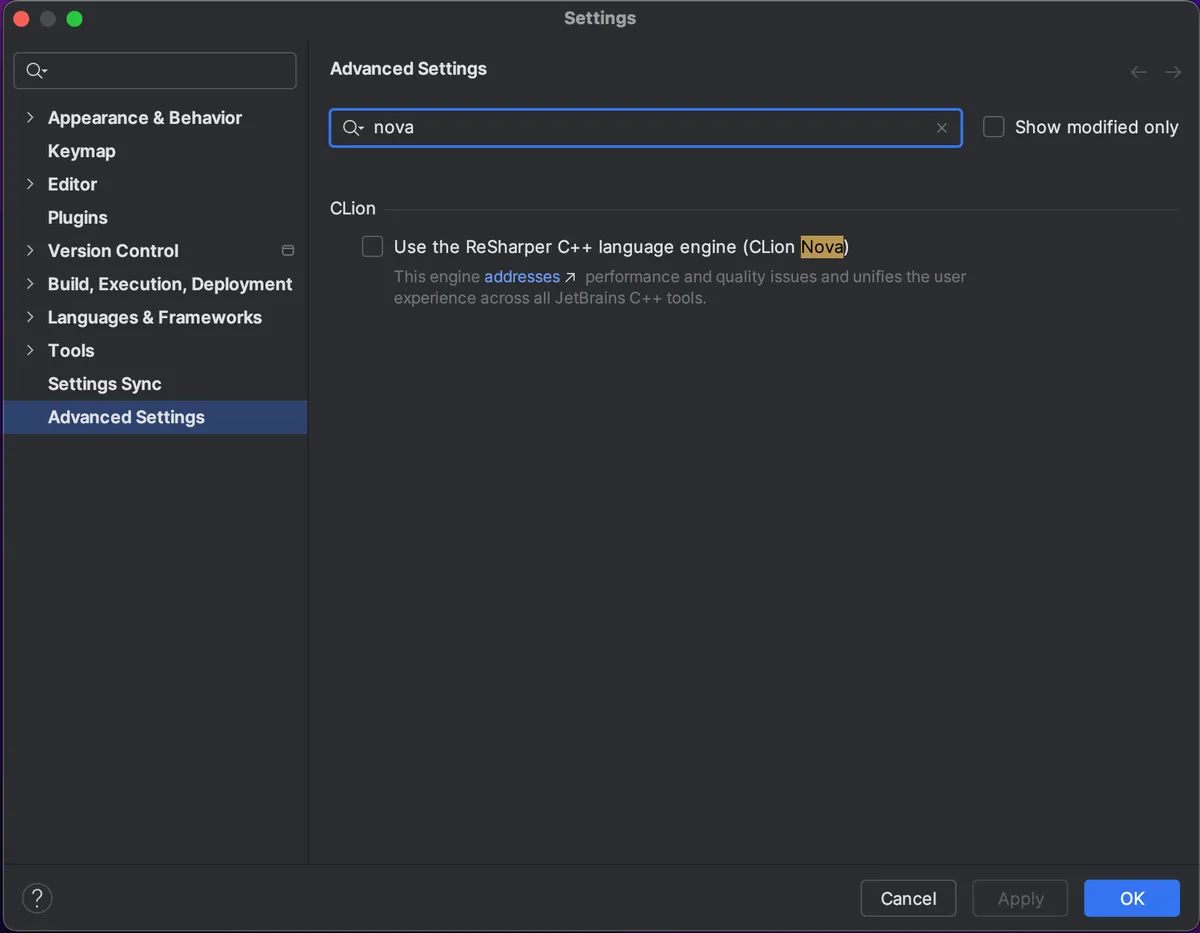Open search history in the sidebar search magnifier
1200x933 pixels.
(x=36, y=70)
